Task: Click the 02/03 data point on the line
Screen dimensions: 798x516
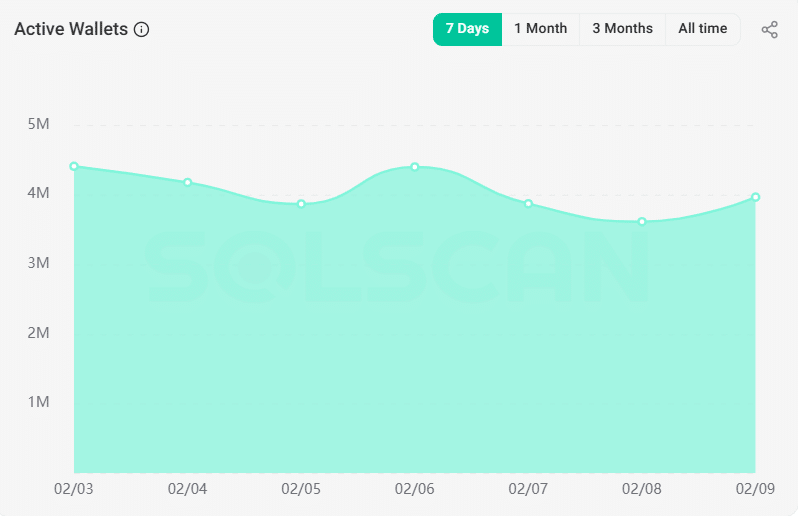Action: 74,166
